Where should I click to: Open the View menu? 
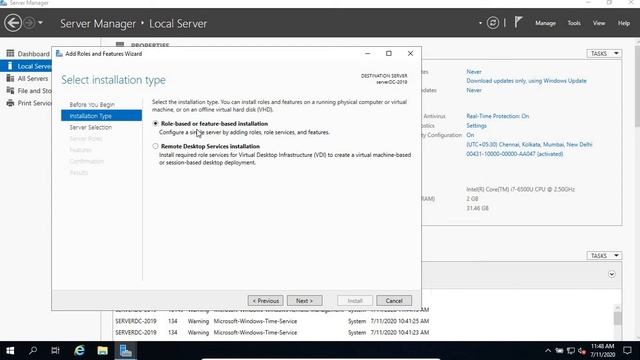(x=599, y=23)
